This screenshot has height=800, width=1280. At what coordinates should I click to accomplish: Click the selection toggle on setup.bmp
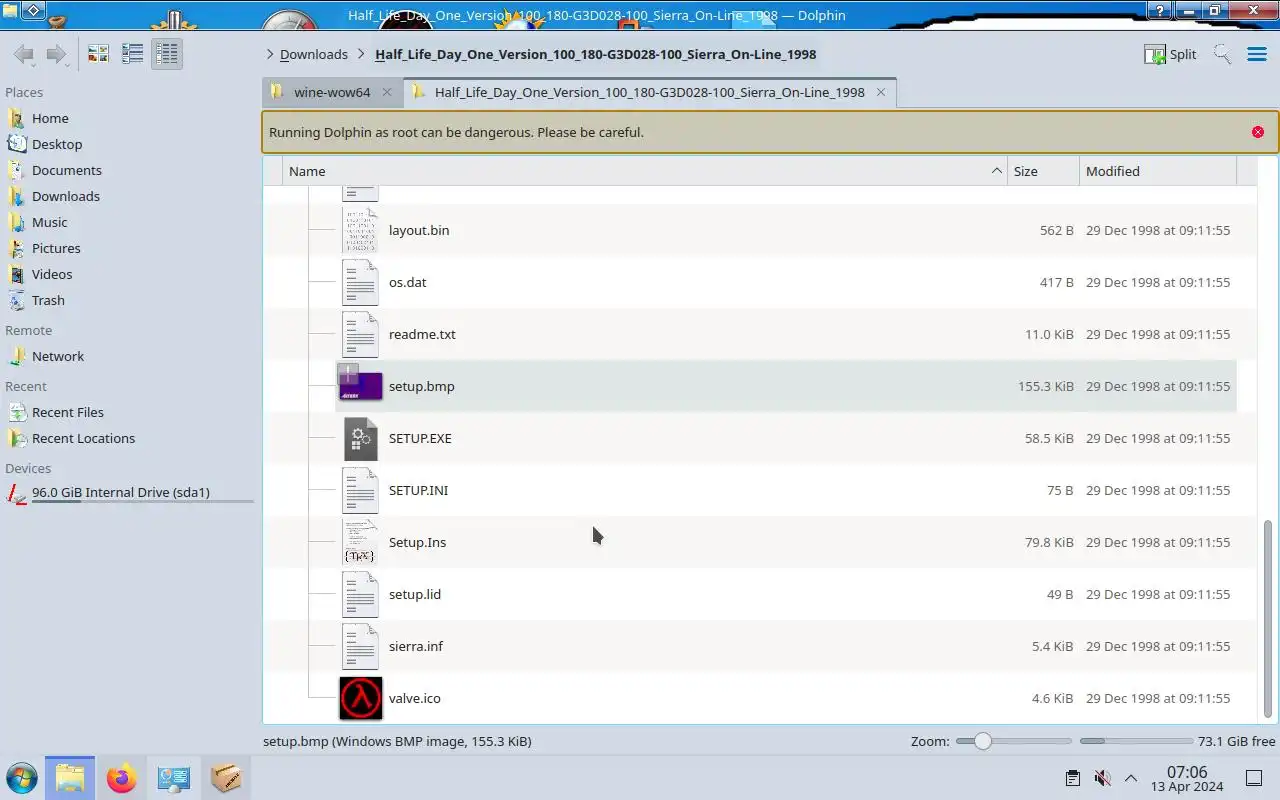click(x=347, y=374)
